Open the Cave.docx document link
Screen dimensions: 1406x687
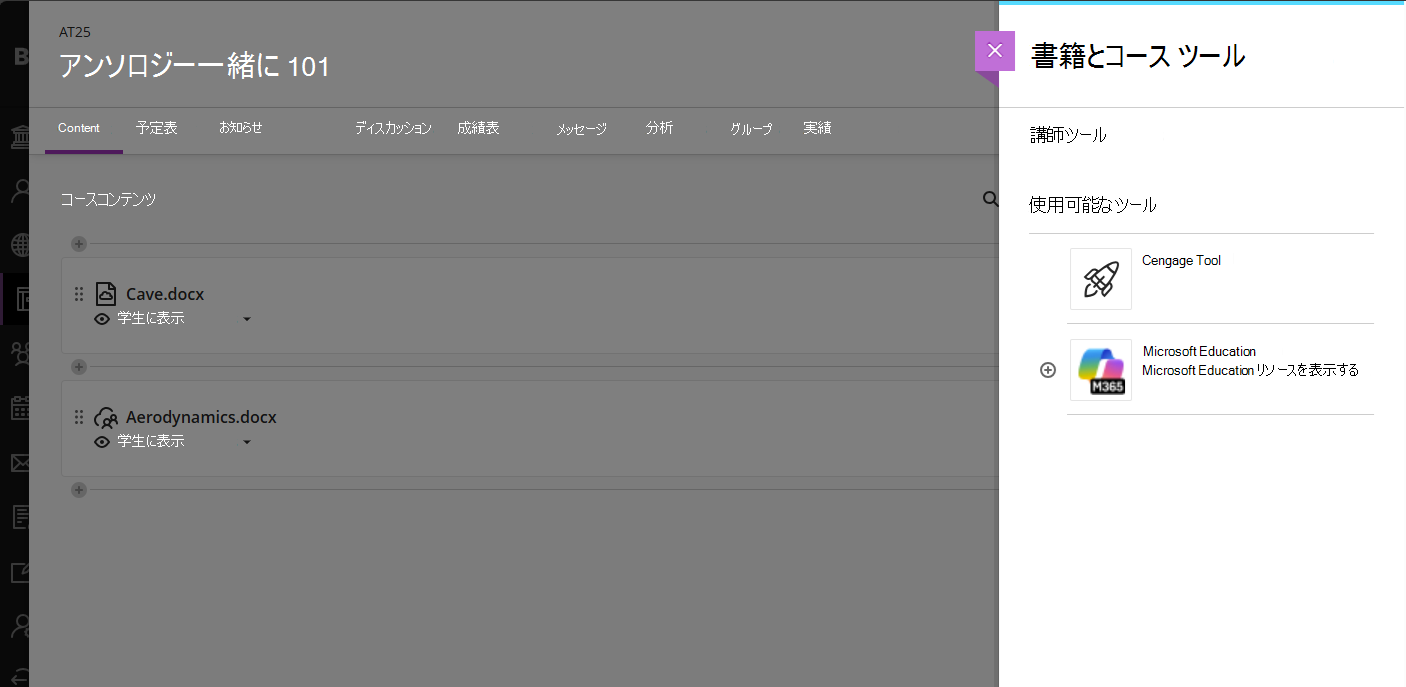[165, 294]
